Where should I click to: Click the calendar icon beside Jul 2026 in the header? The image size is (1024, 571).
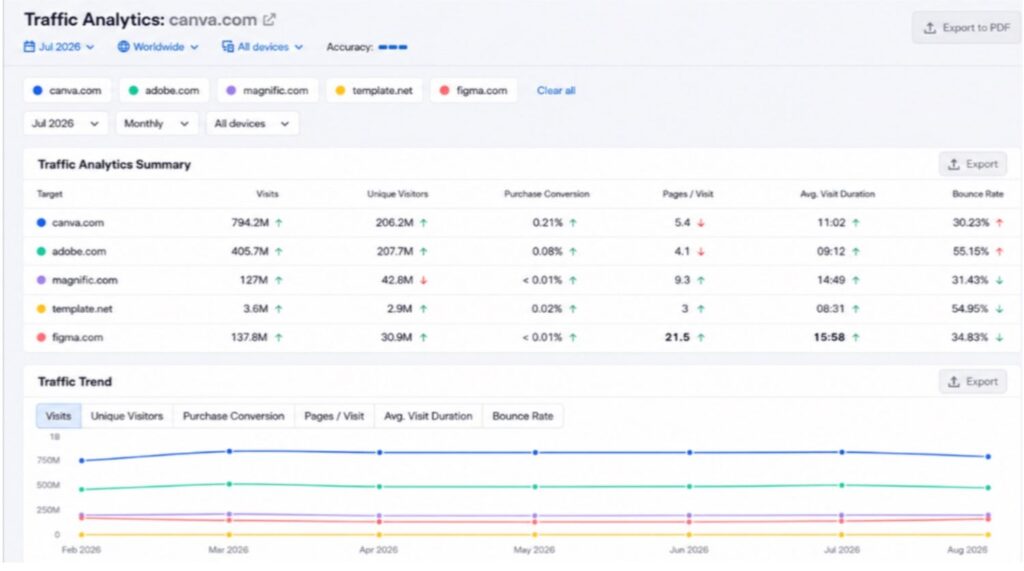(29, 47)
